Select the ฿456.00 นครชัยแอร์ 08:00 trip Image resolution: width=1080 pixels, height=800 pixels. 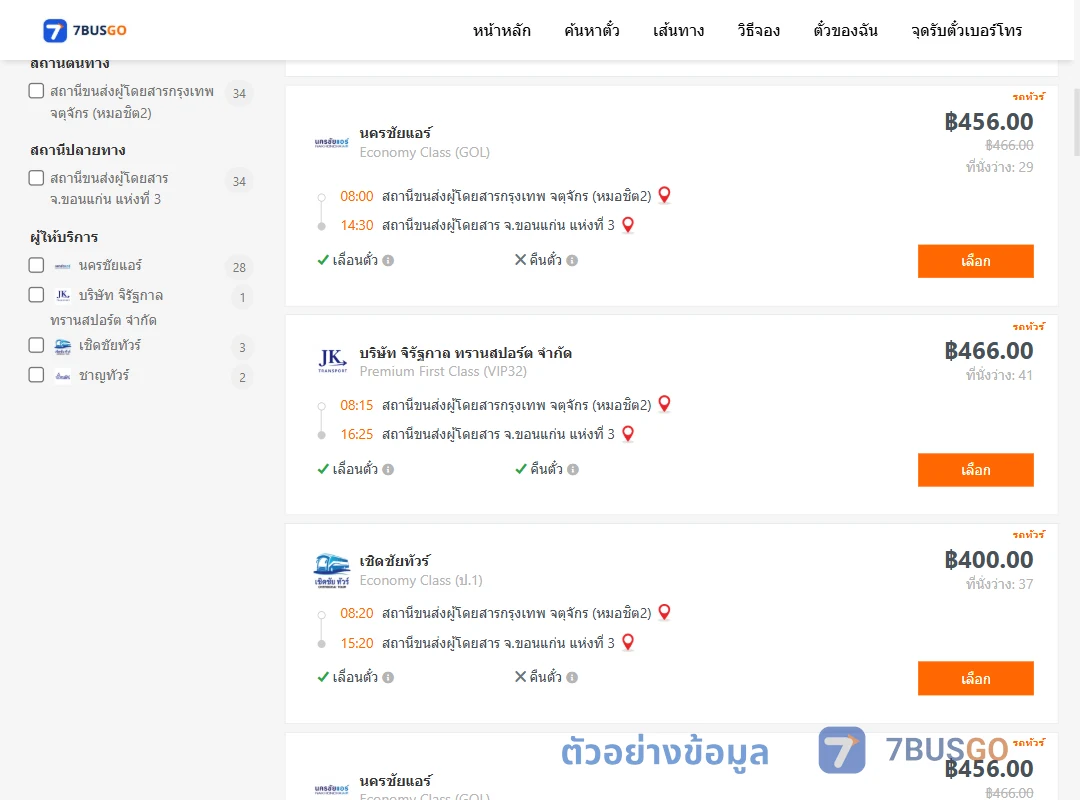pyautogui.click(x=975, y=261)
